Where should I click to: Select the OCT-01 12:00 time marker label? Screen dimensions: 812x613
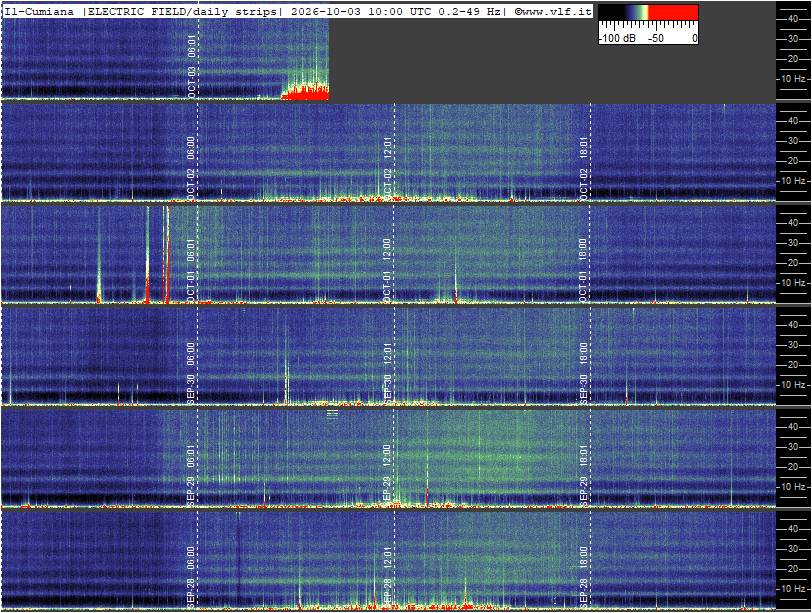388,270
